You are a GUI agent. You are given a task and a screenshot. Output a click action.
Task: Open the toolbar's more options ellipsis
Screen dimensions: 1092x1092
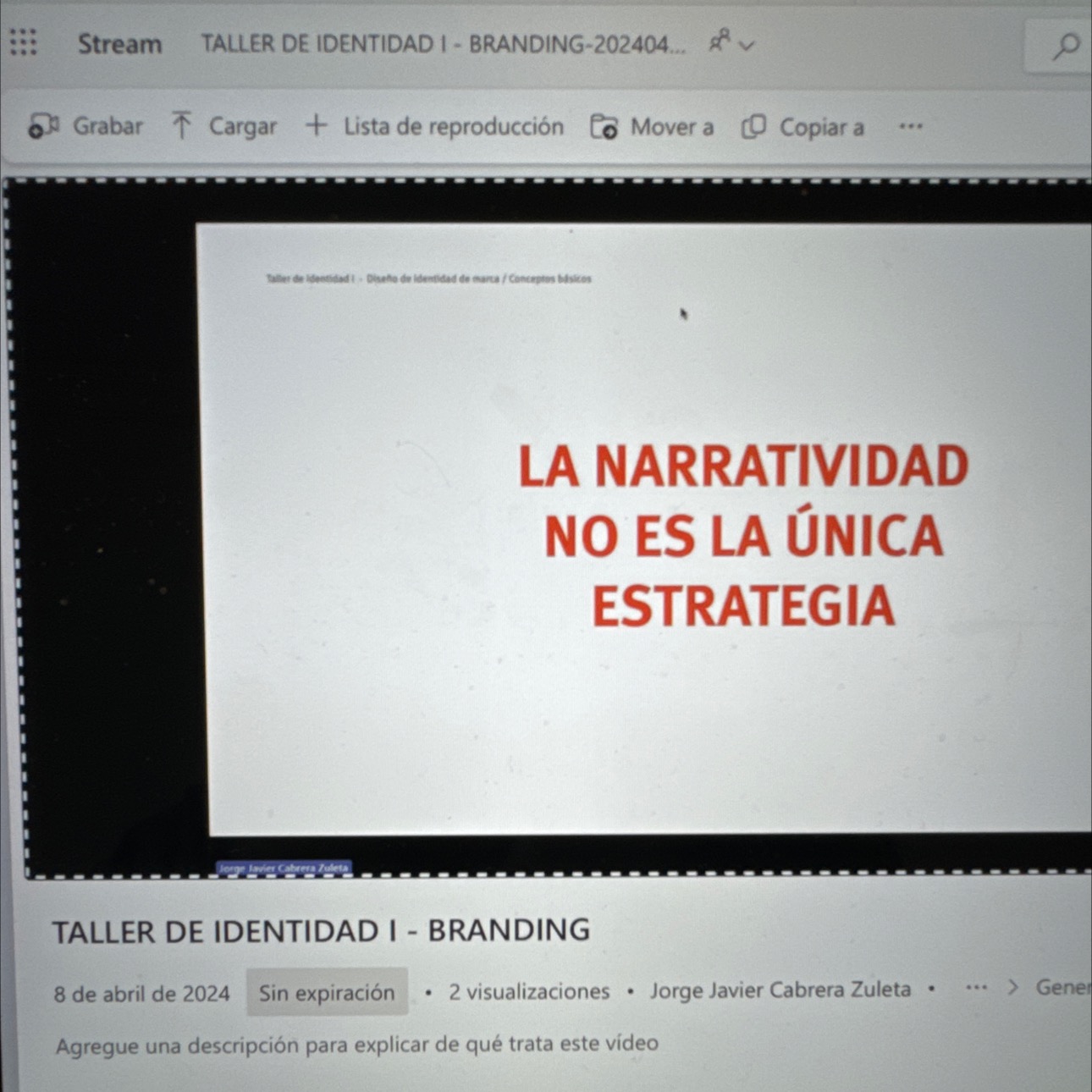click(x=910, y=127)
